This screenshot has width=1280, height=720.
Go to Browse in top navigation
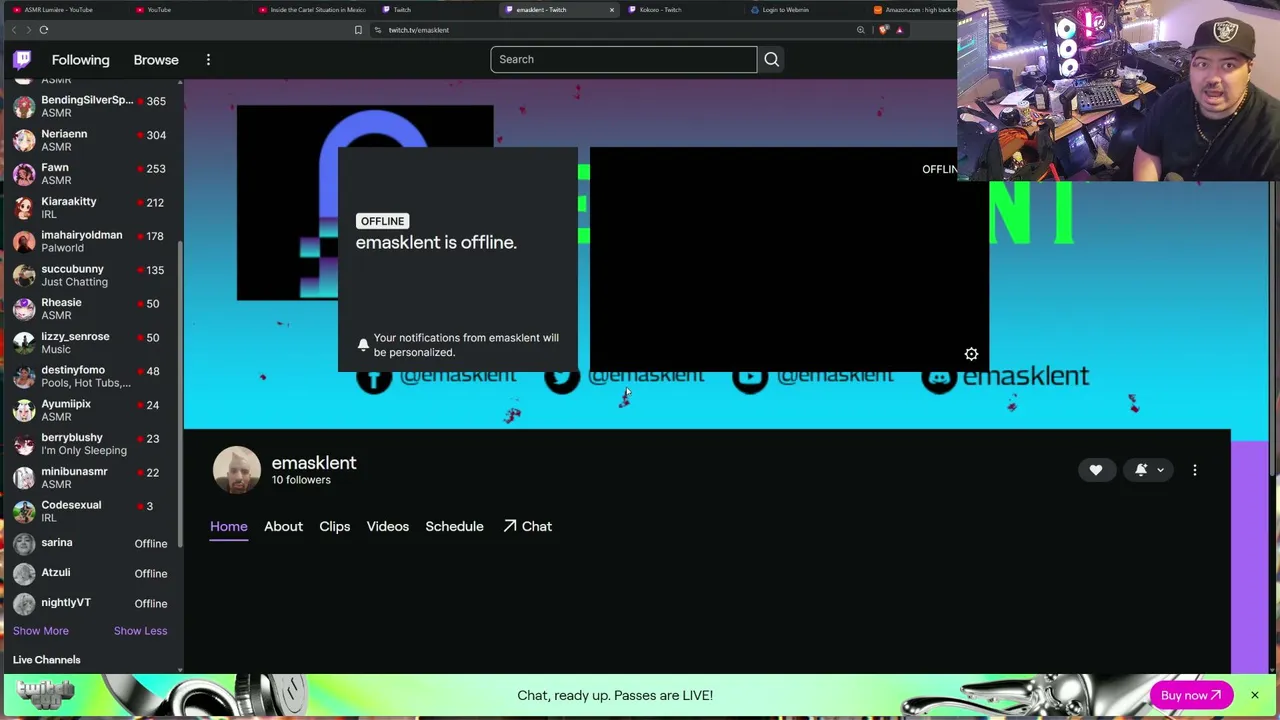click(156, 60)
